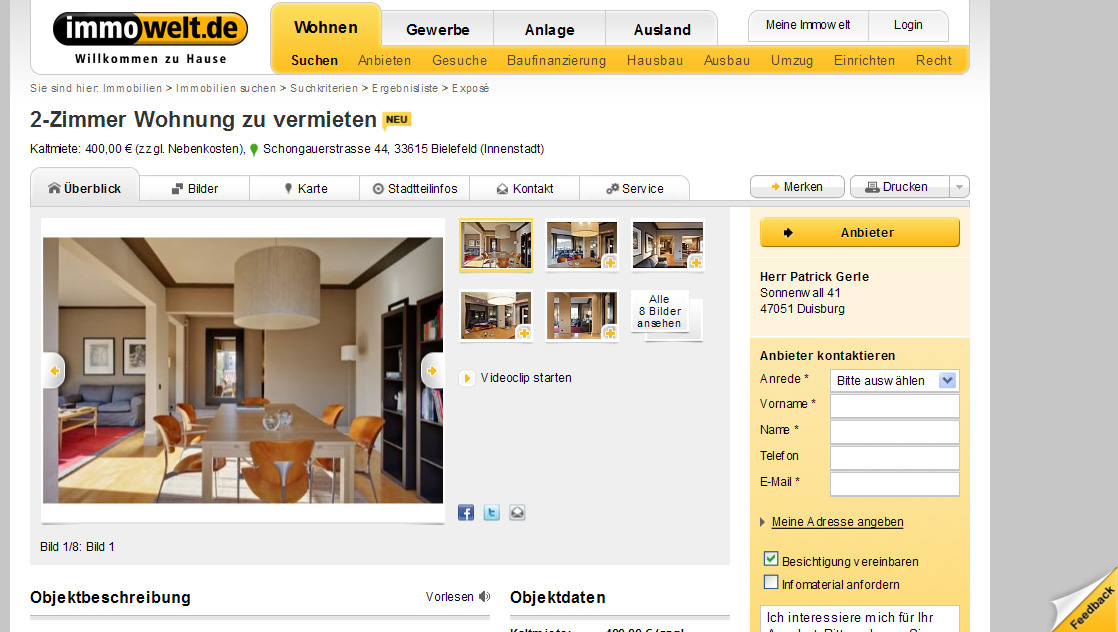Select the Anlage main tab
1118x632 pixels.
click(x=550, y=30)
